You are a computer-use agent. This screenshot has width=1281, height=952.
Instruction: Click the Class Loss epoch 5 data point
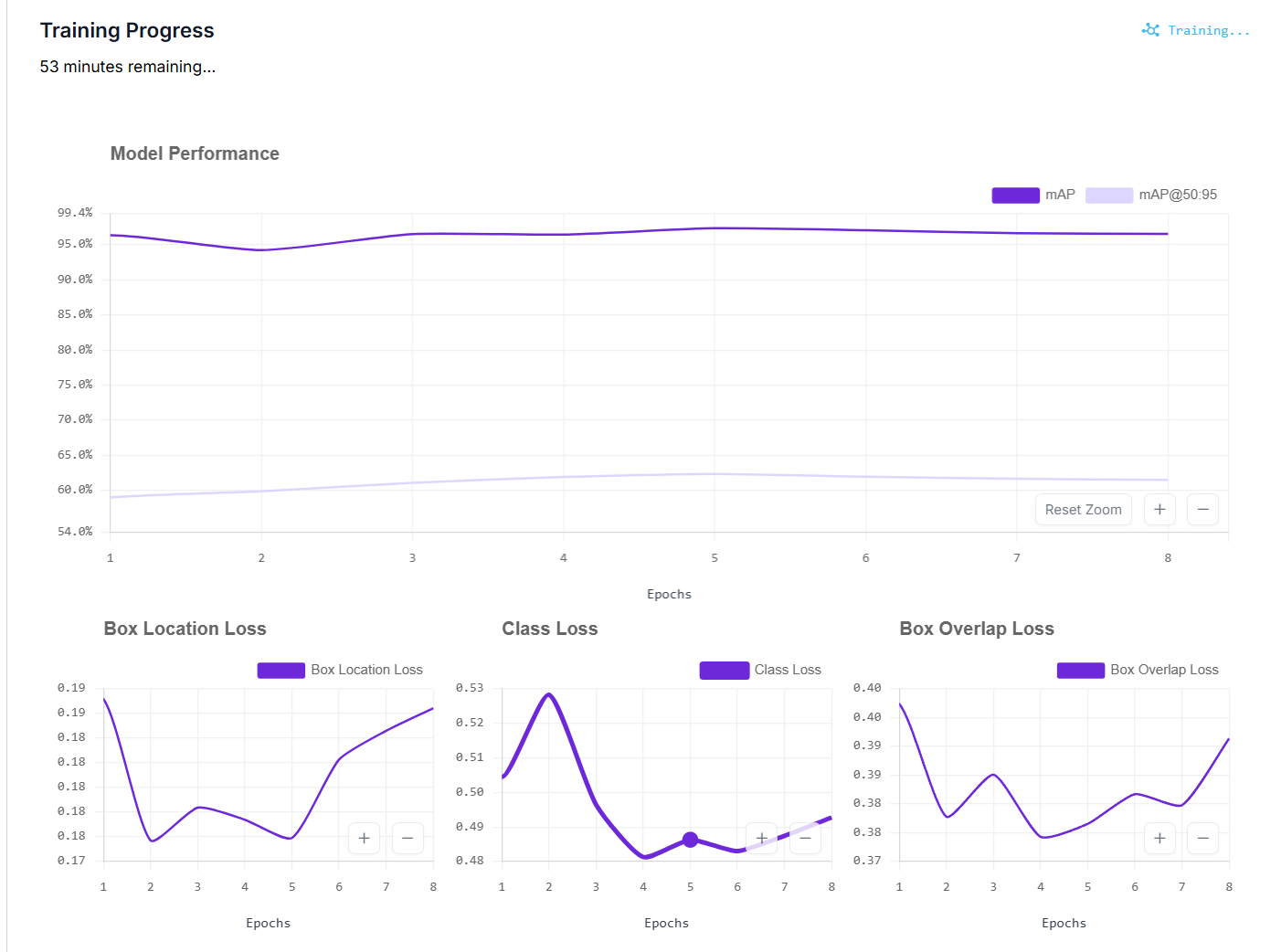pyautogui.click(x=690, y=840)
